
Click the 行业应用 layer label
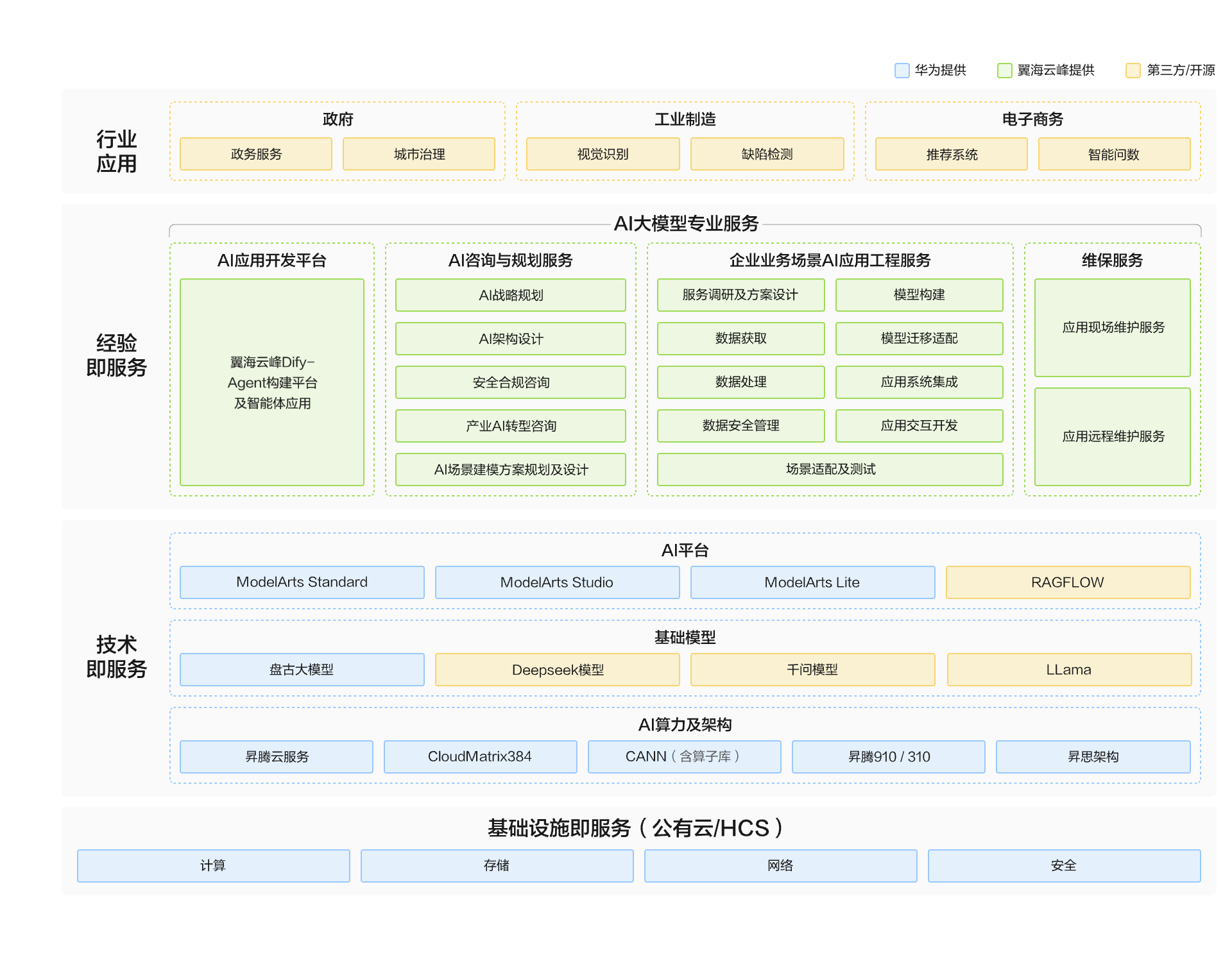[x=116, y=151]
